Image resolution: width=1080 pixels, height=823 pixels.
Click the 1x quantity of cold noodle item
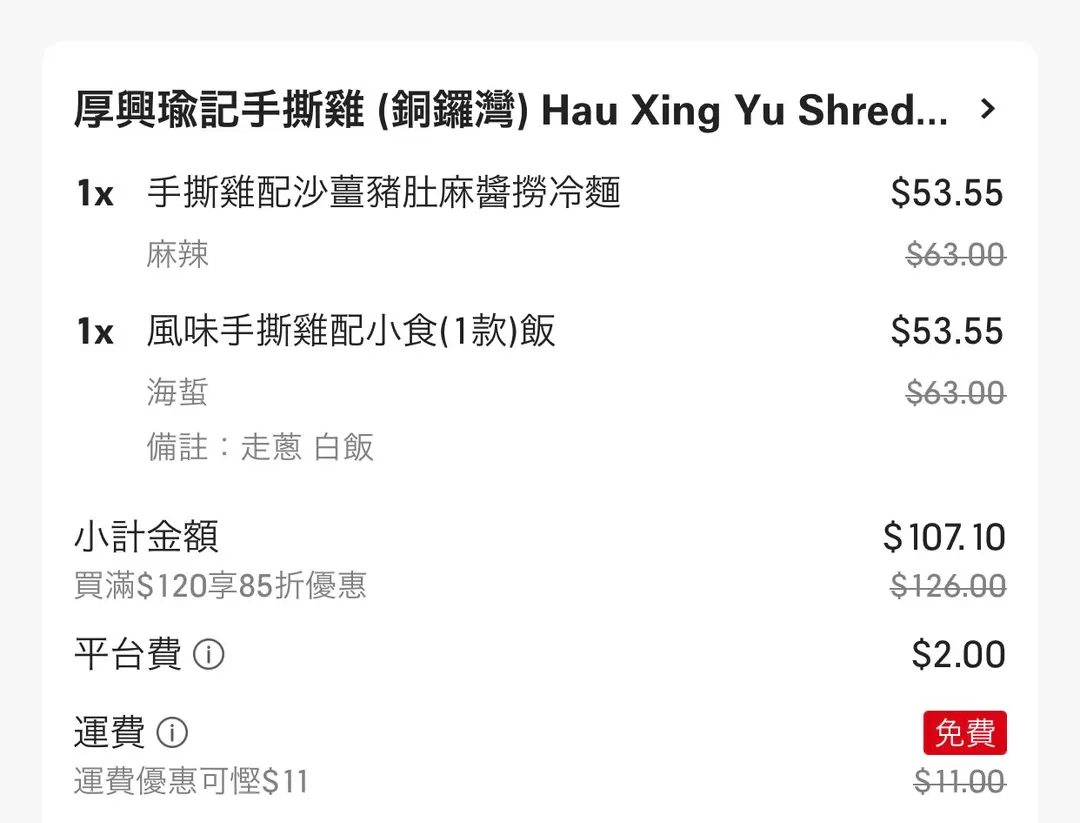(x=95, y=194)
